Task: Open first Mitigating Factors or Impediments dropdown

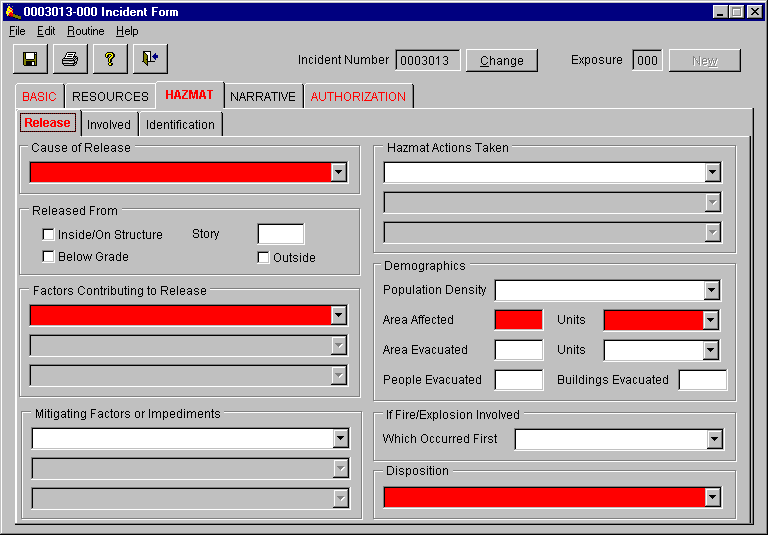Action: coord(340,438)
